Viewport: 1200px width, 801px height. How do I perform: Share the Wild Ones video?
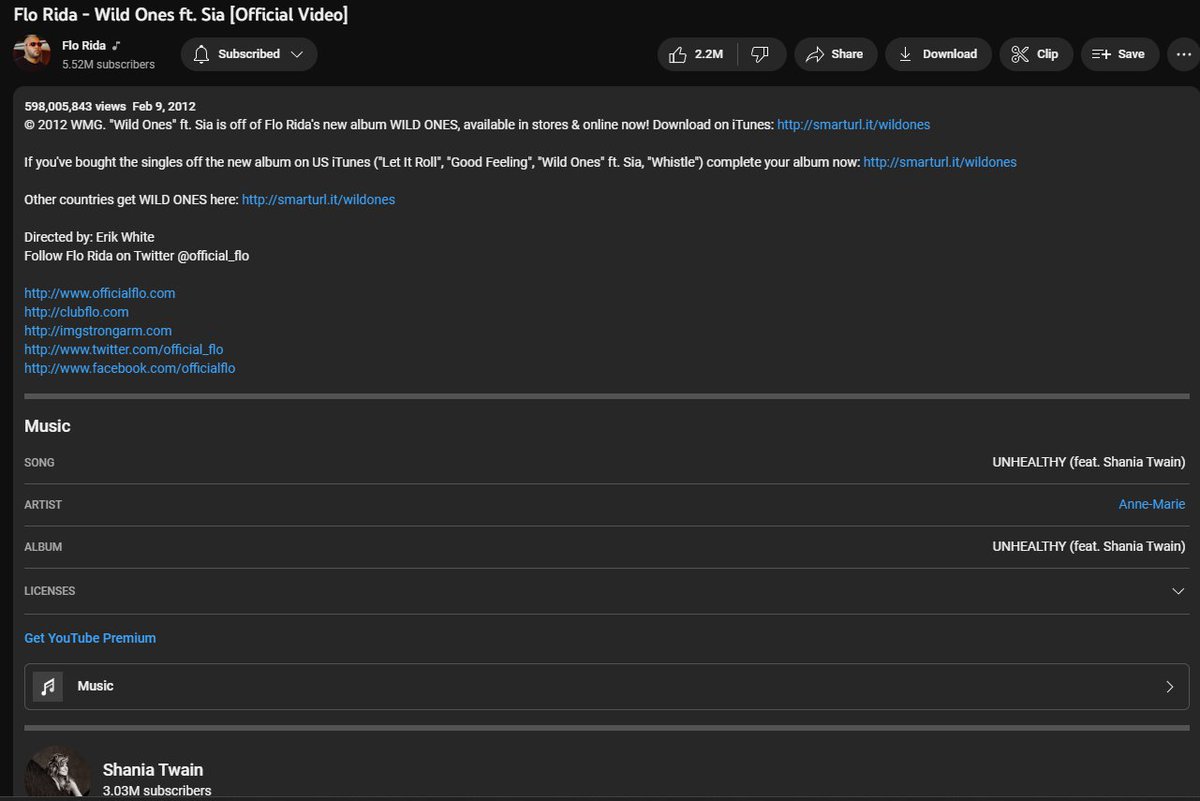pyautogui.click(x=835, y=54)
